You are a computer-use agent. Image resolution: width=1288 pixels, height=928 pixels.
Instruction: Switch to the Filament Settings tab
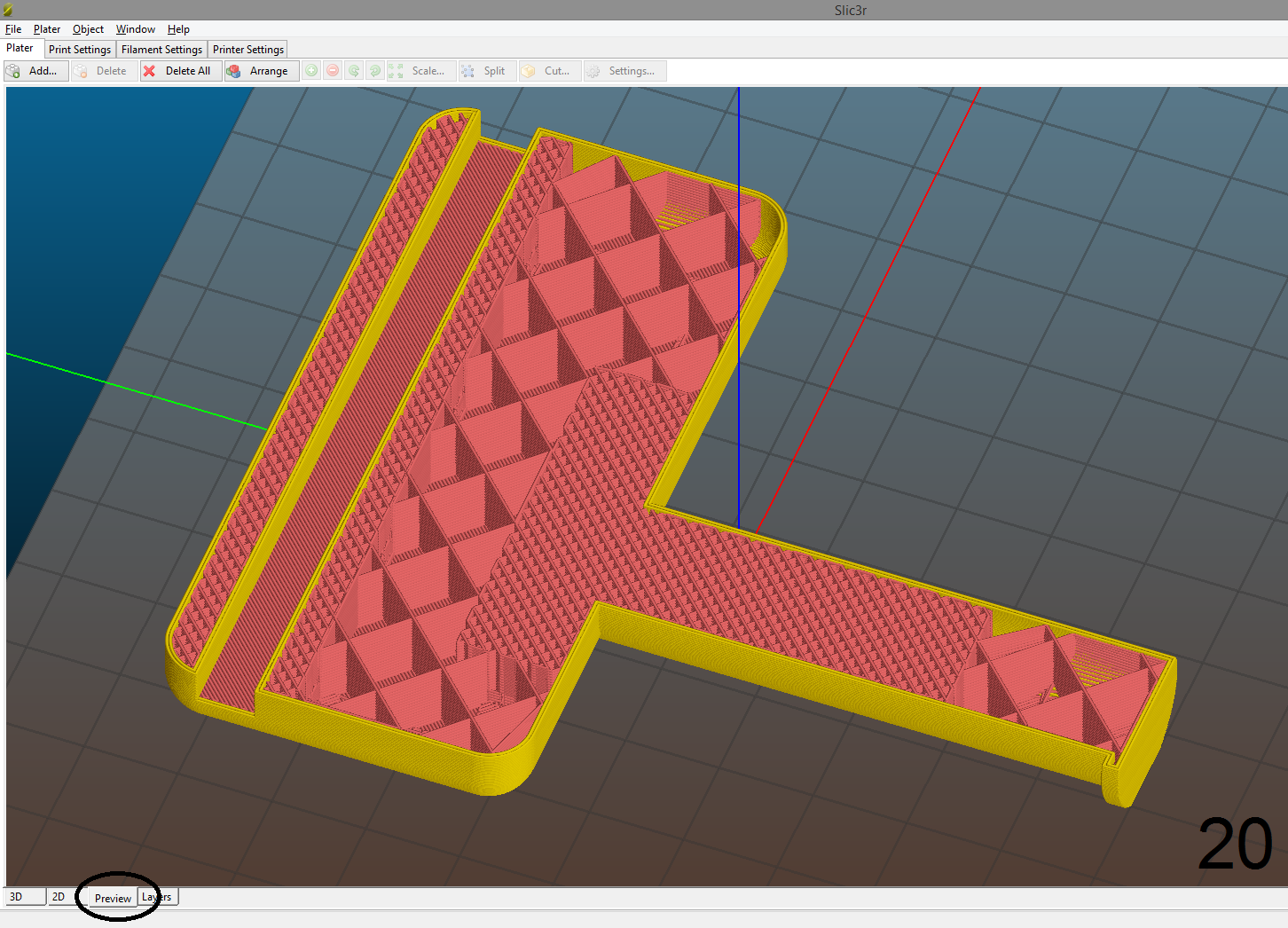[161, 49]
